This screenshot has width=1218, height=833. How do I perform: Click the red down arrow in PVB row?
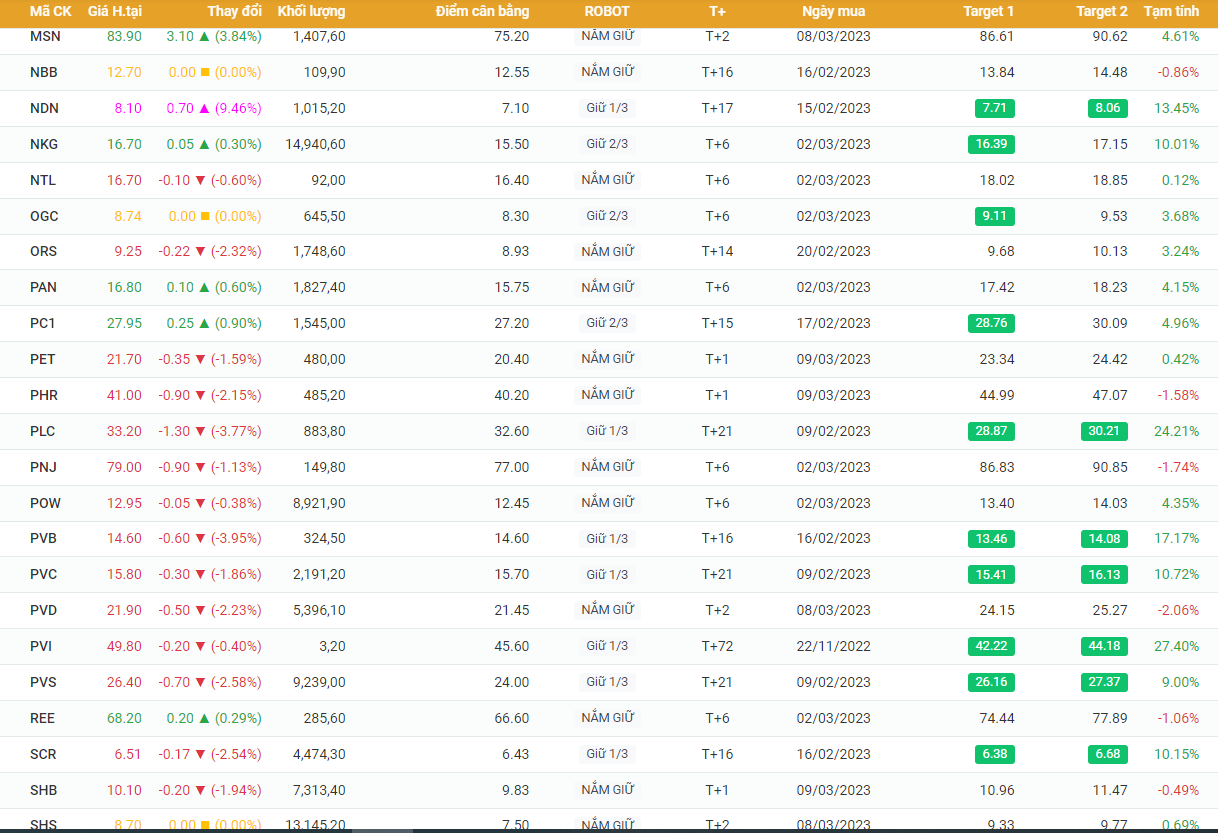point(200,538)
